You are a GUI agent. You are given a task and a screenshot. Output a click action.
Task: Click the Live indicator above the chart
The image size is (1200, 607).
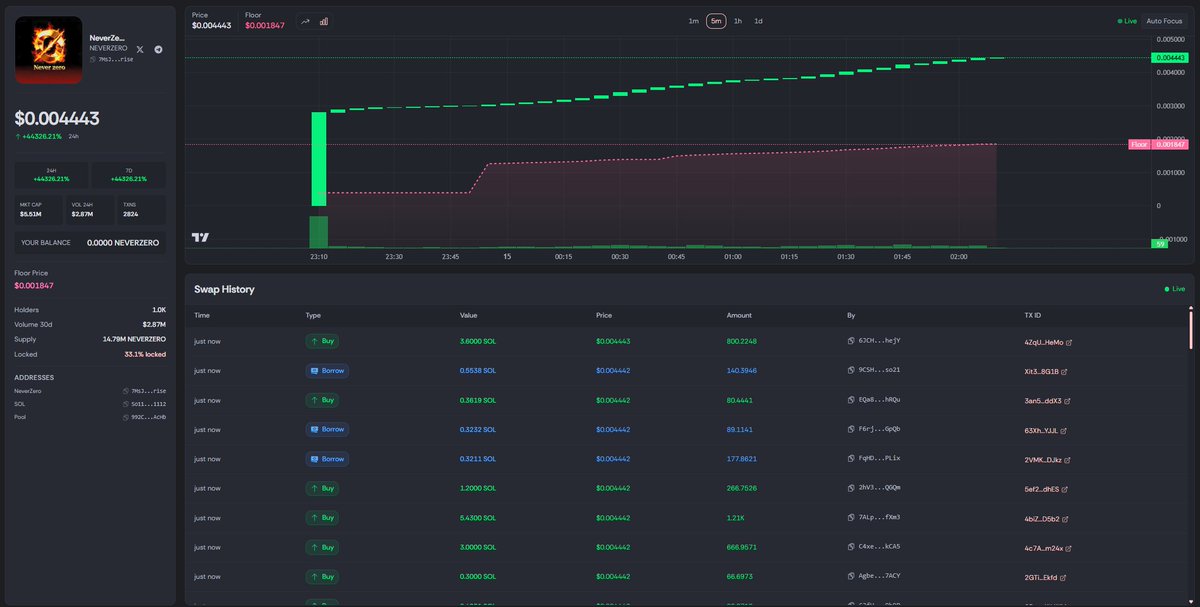point(1127,21)
